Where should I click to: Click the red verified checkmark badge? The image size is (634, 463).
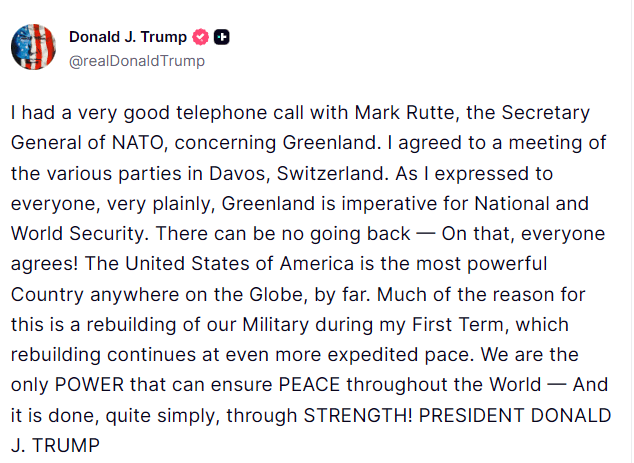(200, 37)
